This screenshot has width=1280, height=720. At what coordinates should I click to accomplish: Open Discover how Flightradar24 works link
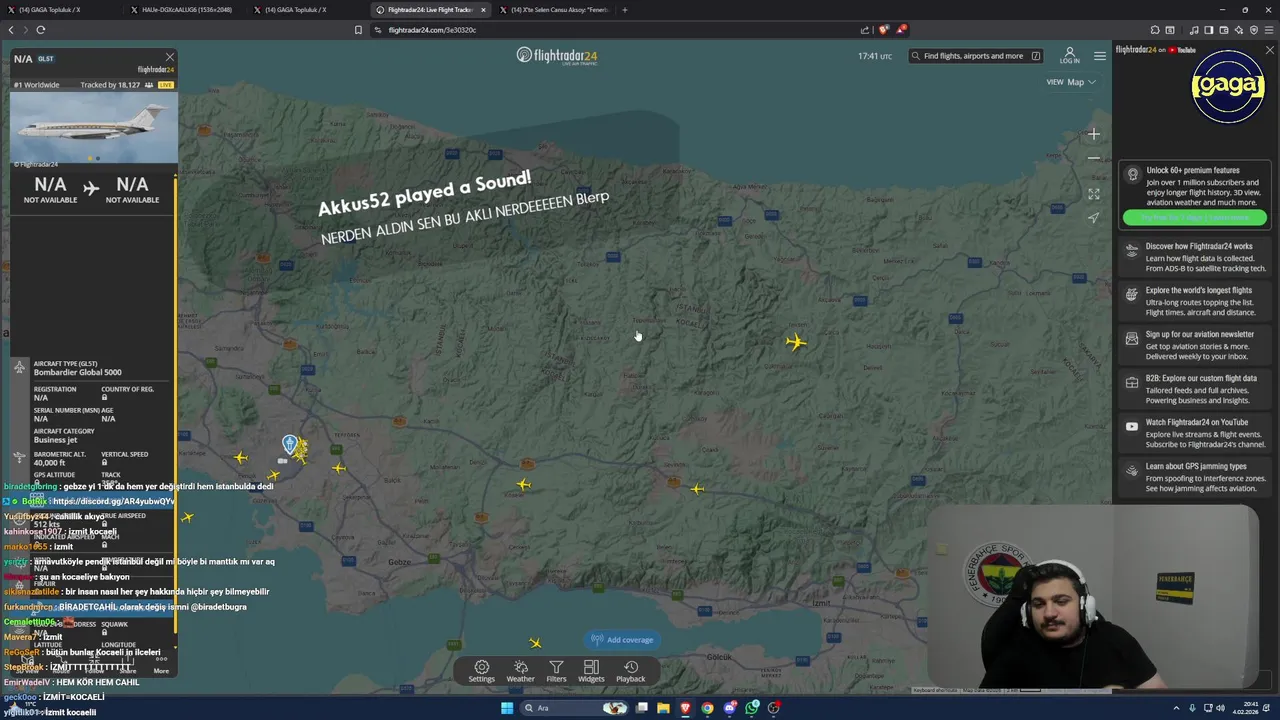point(1195,257)
